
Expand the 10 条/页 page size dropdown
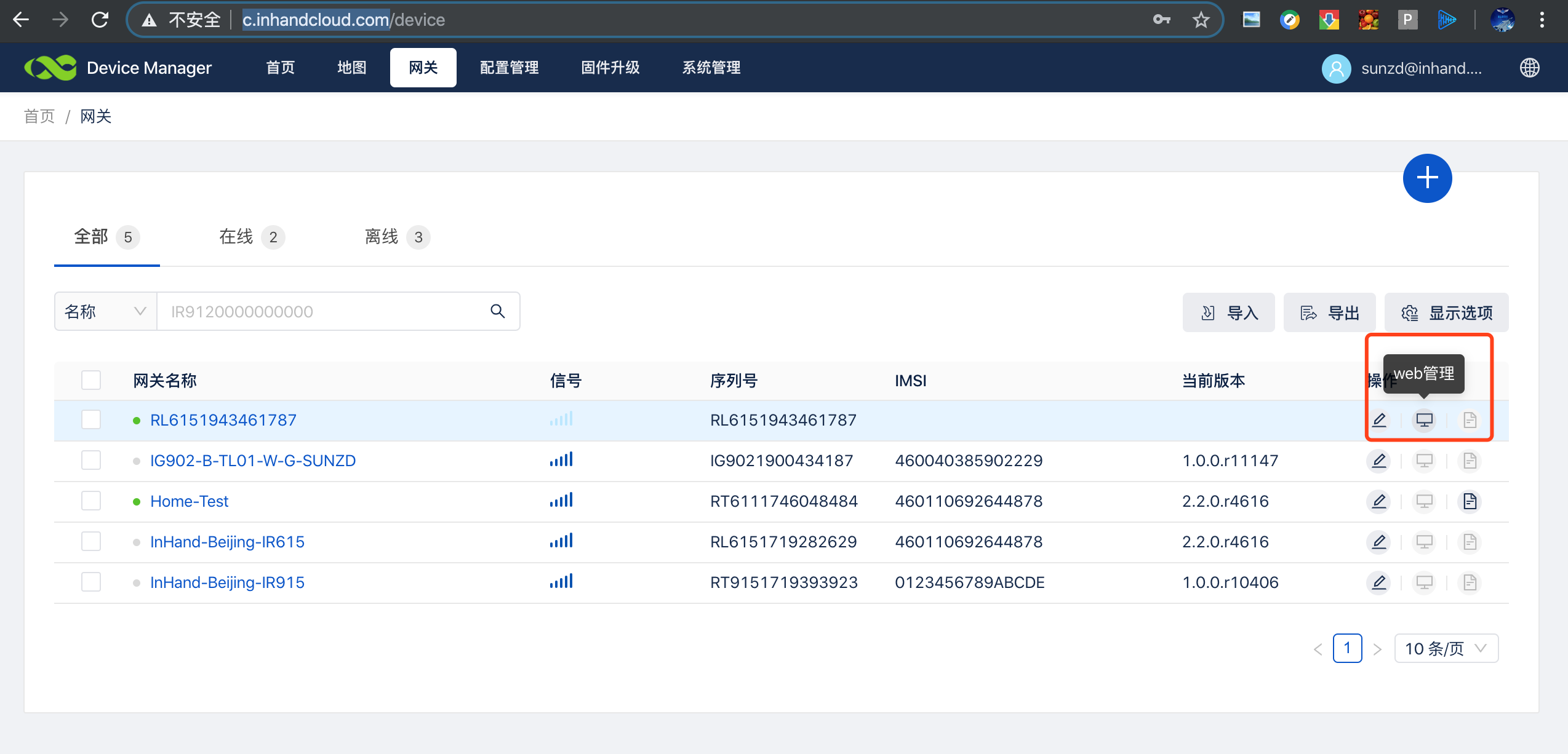[1446, 648]
